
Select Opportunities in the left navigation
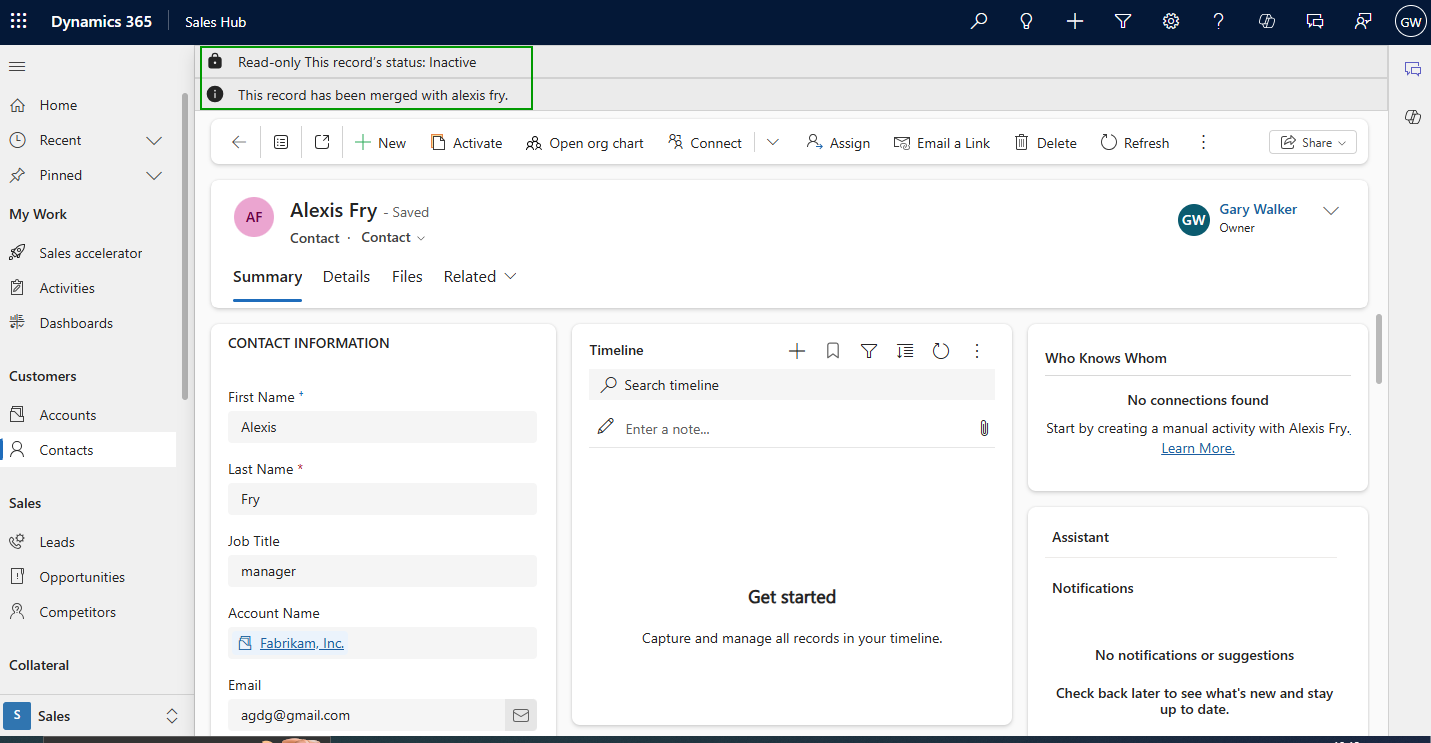click(x=82, y=577)
